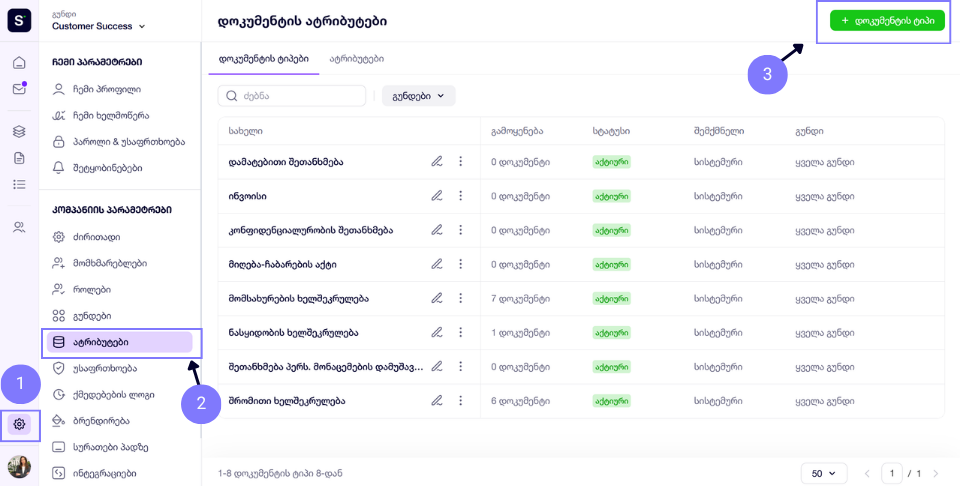Click the შრომითი ხელშეკრულება row name
The image size is (960, 486).
pyautogui.click(x=287, y=401)
